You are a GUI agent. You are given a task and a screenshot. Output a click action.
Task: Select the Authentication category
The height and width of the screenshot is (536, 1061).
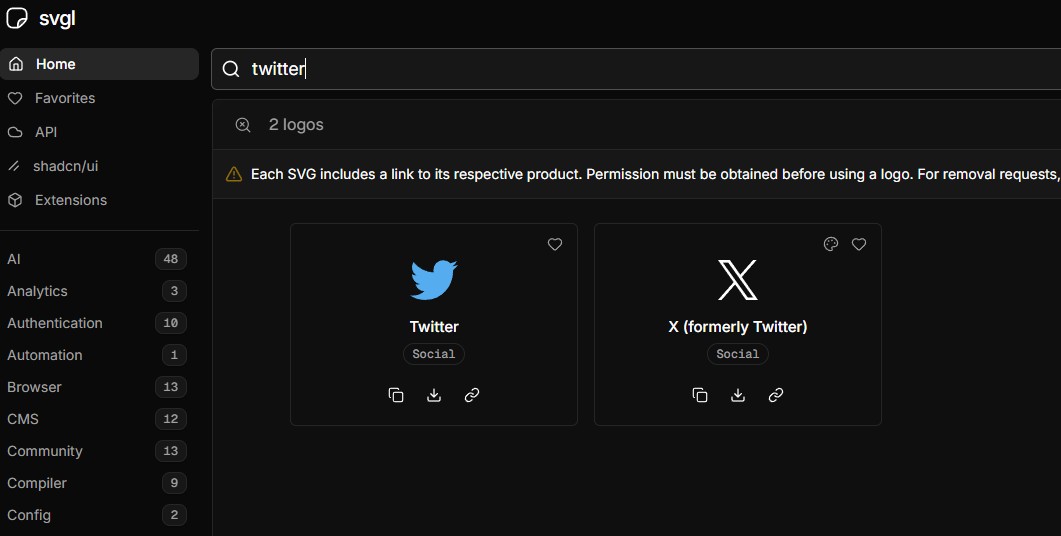[55, 323]
